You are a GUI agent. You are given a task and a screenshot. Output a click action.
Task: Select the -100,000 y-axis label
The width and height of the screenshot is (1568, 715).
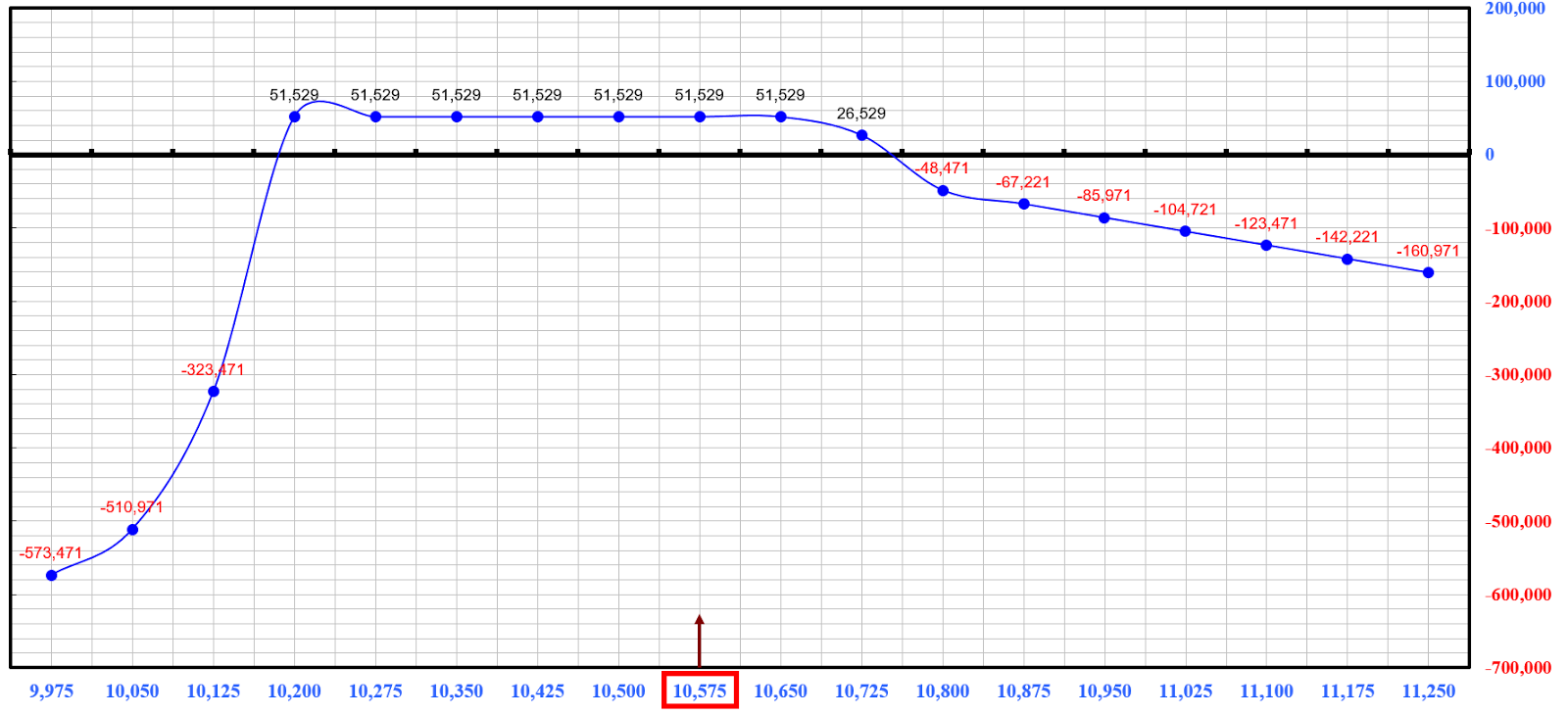(1518, 228)
